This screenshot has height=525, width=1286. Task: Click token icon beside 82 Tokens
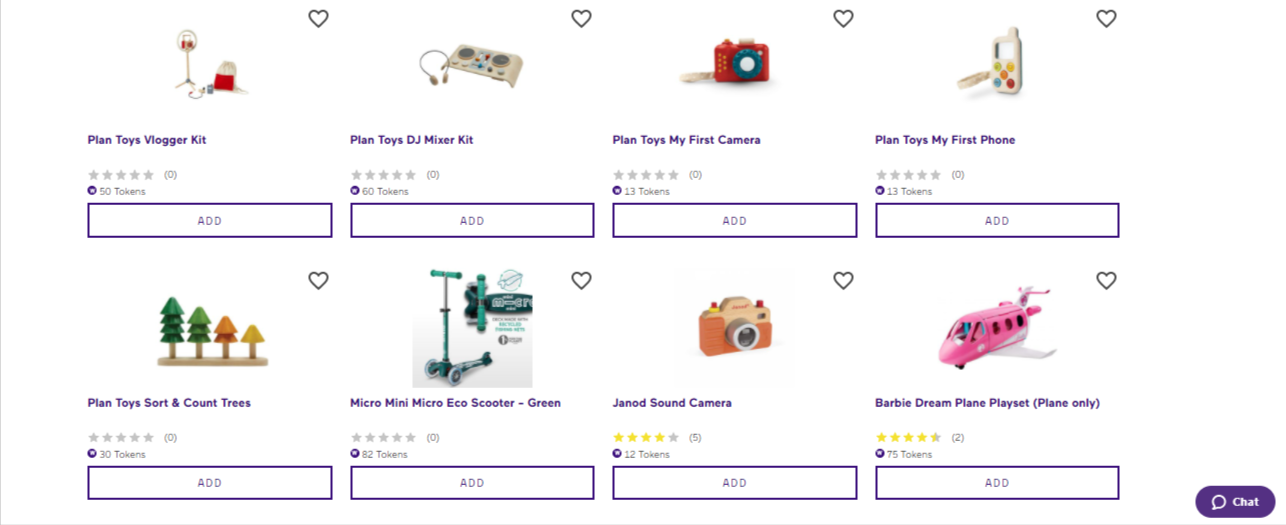355,454
